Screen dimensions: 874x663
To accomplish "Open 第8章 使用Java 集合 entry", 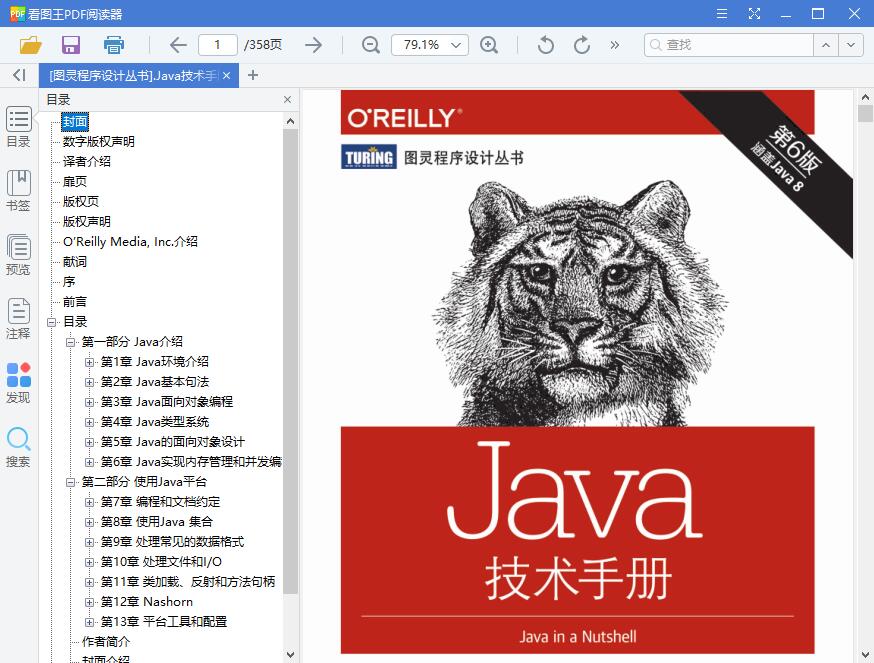I will pos(157,522).
